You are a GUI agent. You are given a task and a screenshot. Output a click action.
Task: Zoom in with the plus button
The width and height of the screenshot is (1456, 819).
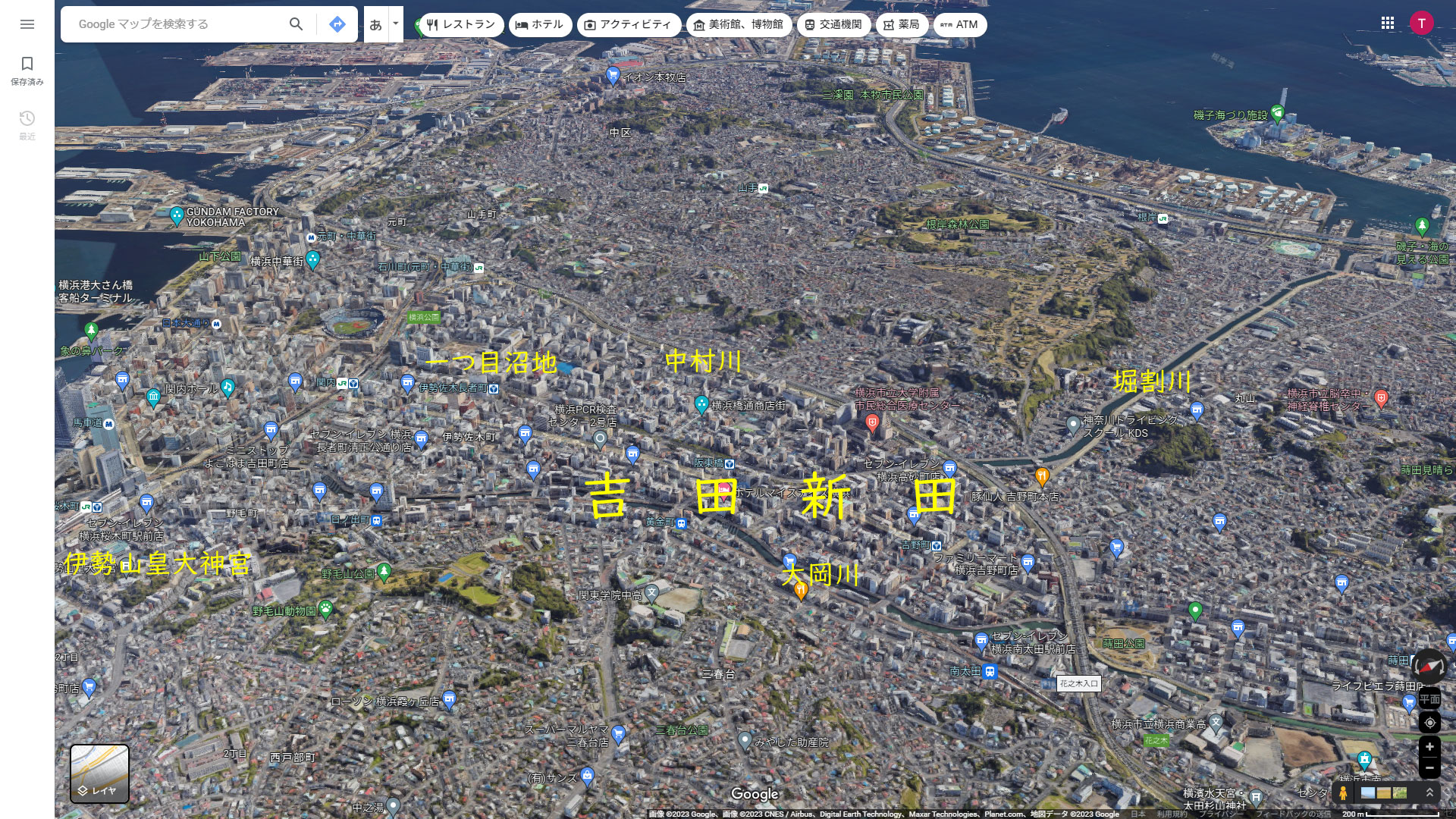pos(1429,747)
